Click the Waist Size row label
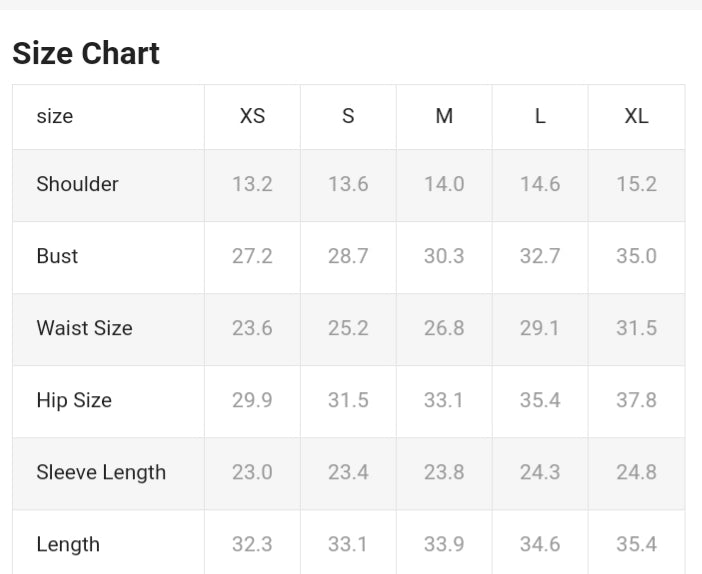 [x=84, y=328]
